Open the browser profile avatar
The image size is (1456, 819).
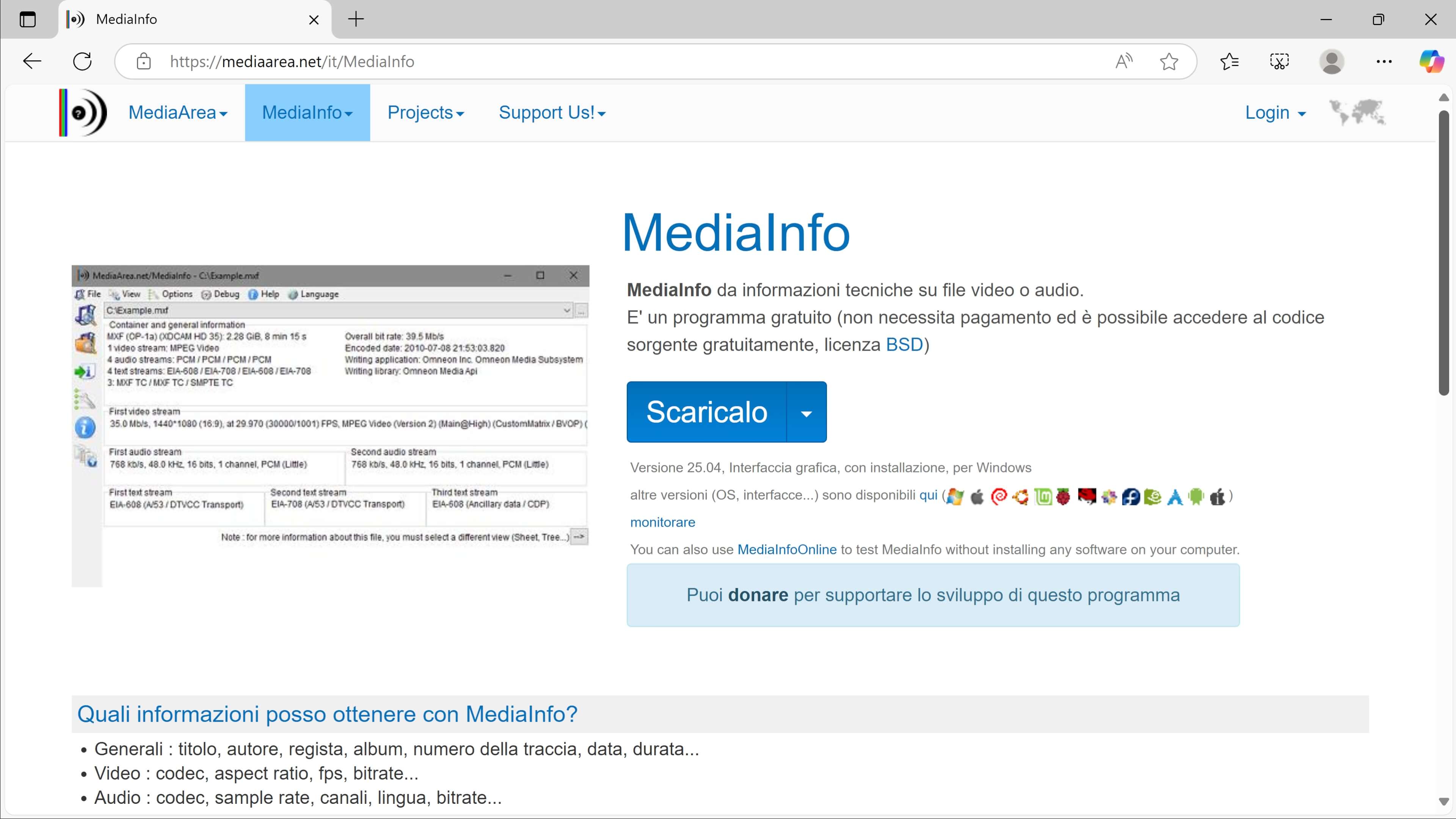(1332, 61)
